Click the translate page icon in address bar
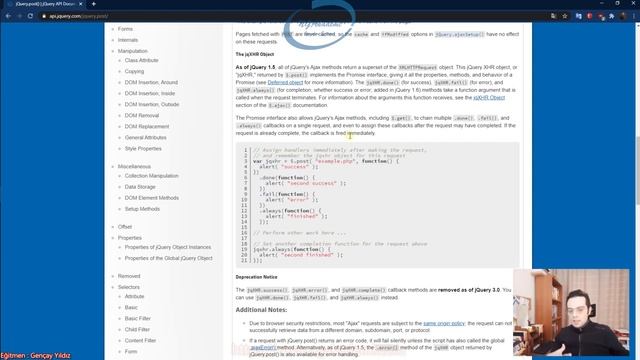Screen dimensions: 640x360 coord(553,16)
